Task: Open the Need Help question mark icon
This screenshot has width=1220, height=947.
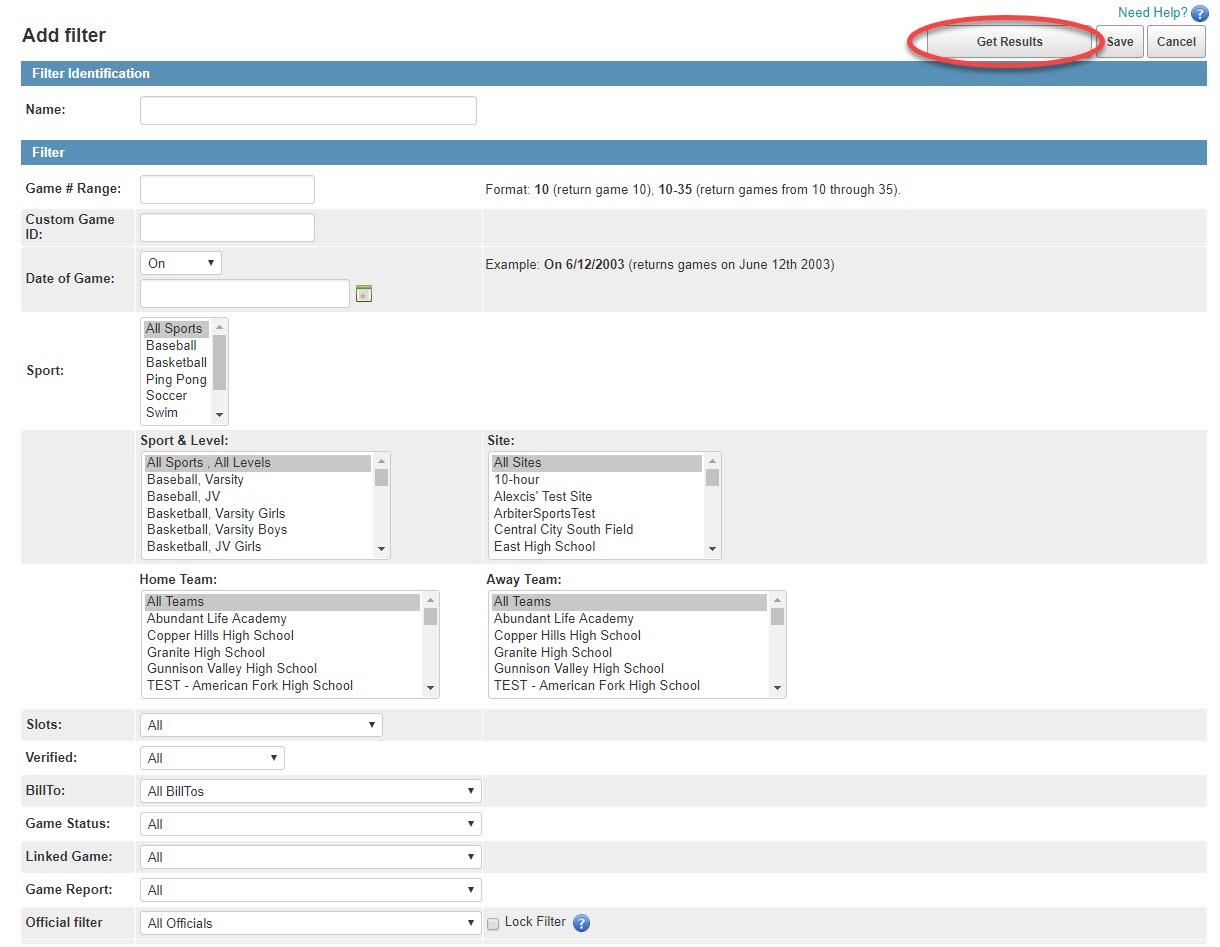Action: 1200,14
